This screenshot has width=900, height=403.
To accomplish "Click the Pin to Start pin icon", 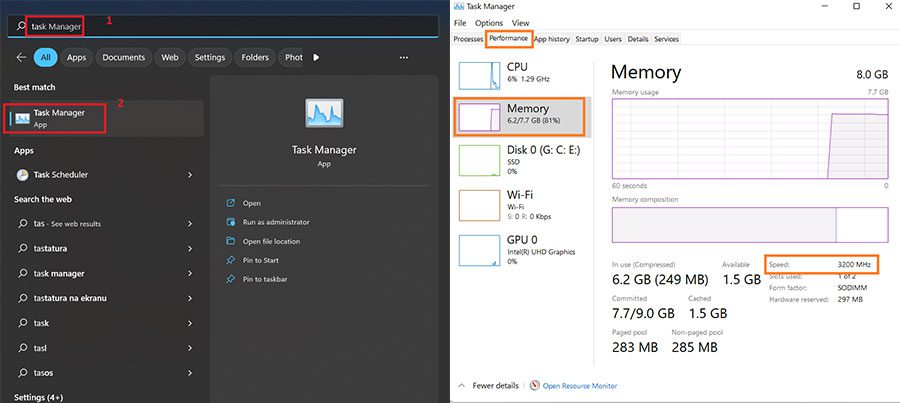I will click(231, 260).
